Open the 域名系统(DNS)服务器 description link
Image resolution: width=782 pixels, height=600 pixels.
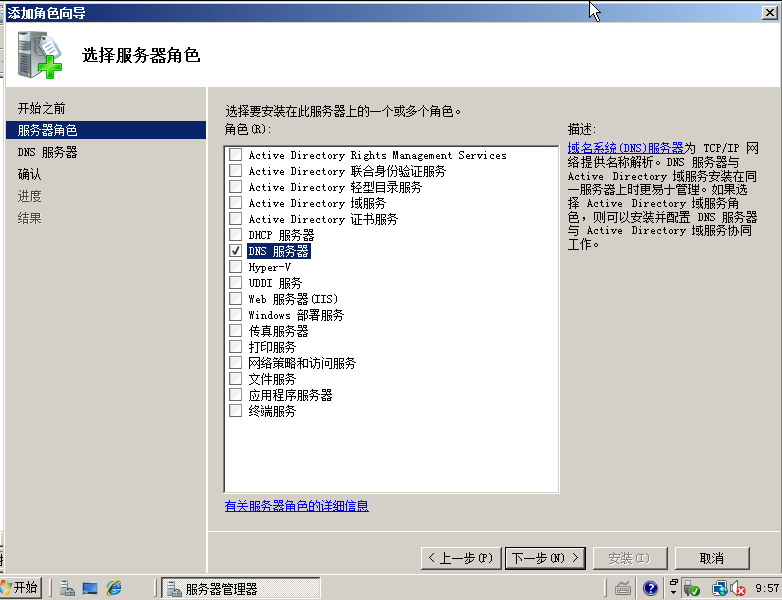pyautogui.click(x=625, y=148)
